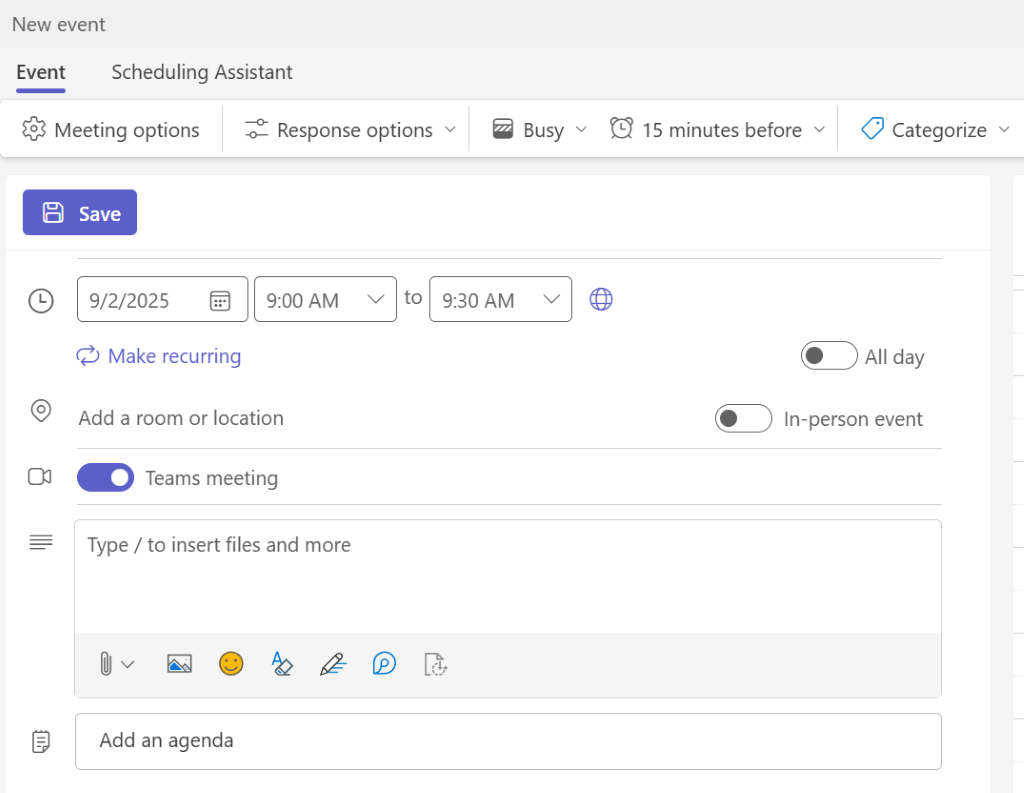This screenshot has height=793, width=1024.
Task: Open the insert image icon
Action: tap(179, 663)
